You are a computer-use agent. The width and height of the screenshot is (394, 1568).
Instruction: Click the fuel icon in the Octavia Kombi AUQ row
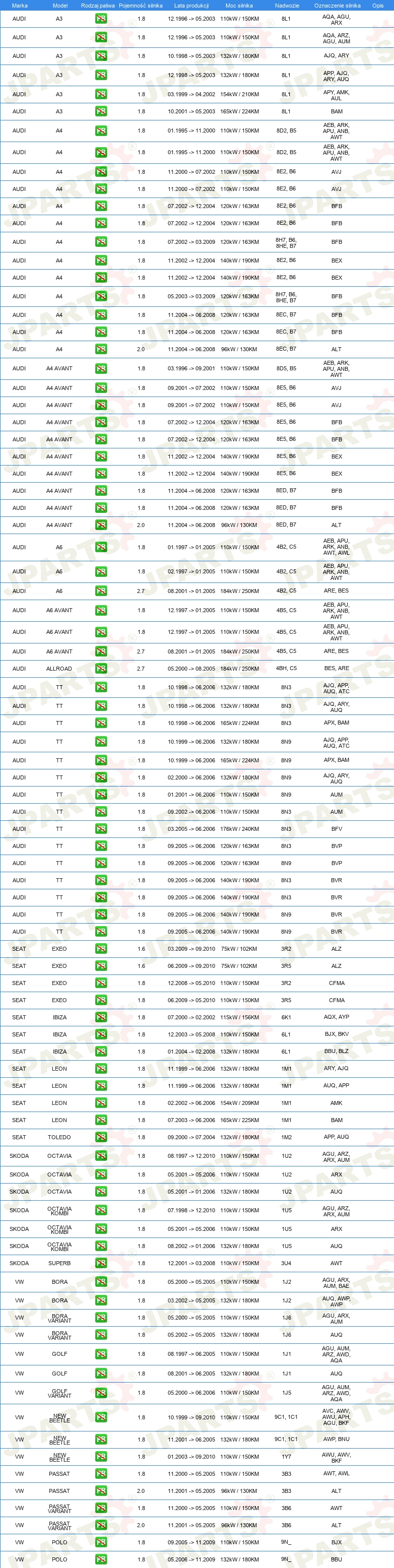101,1246
